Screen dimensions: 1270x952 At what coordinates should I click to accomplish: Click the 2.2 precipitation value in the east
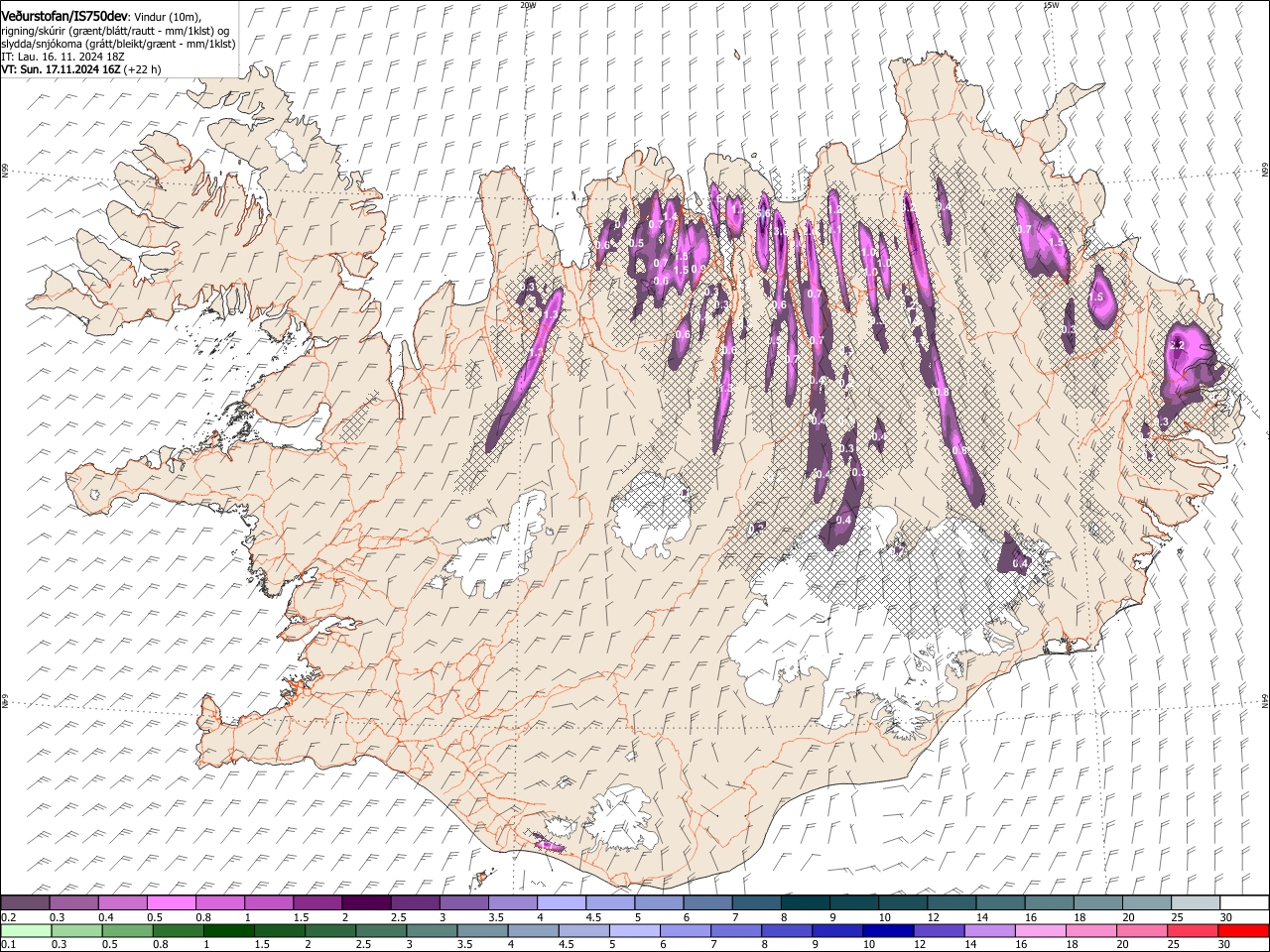(1178, 344)
